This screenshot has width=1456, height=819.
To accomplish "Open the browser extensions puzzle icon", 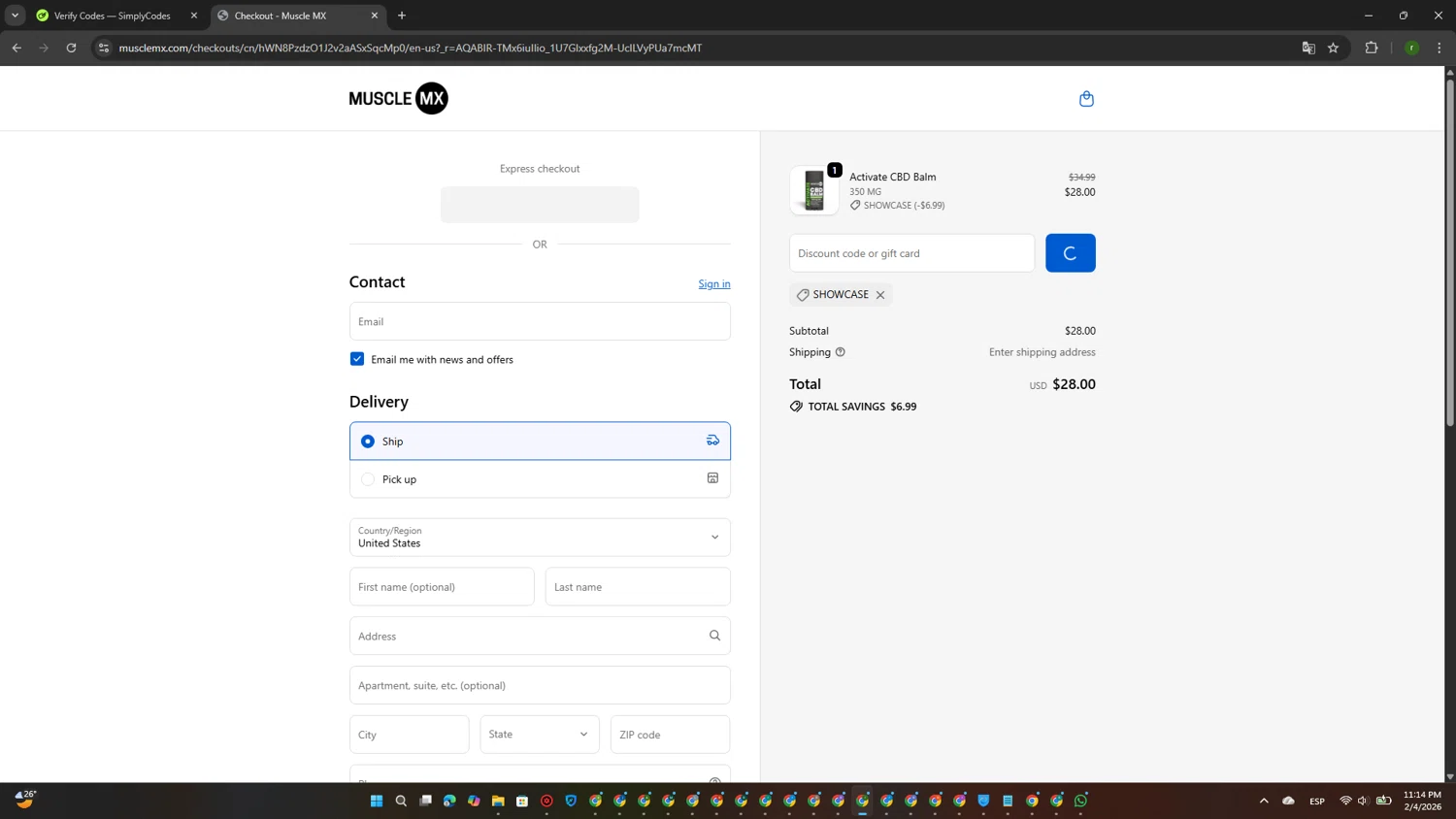I will pos(1372,48).
